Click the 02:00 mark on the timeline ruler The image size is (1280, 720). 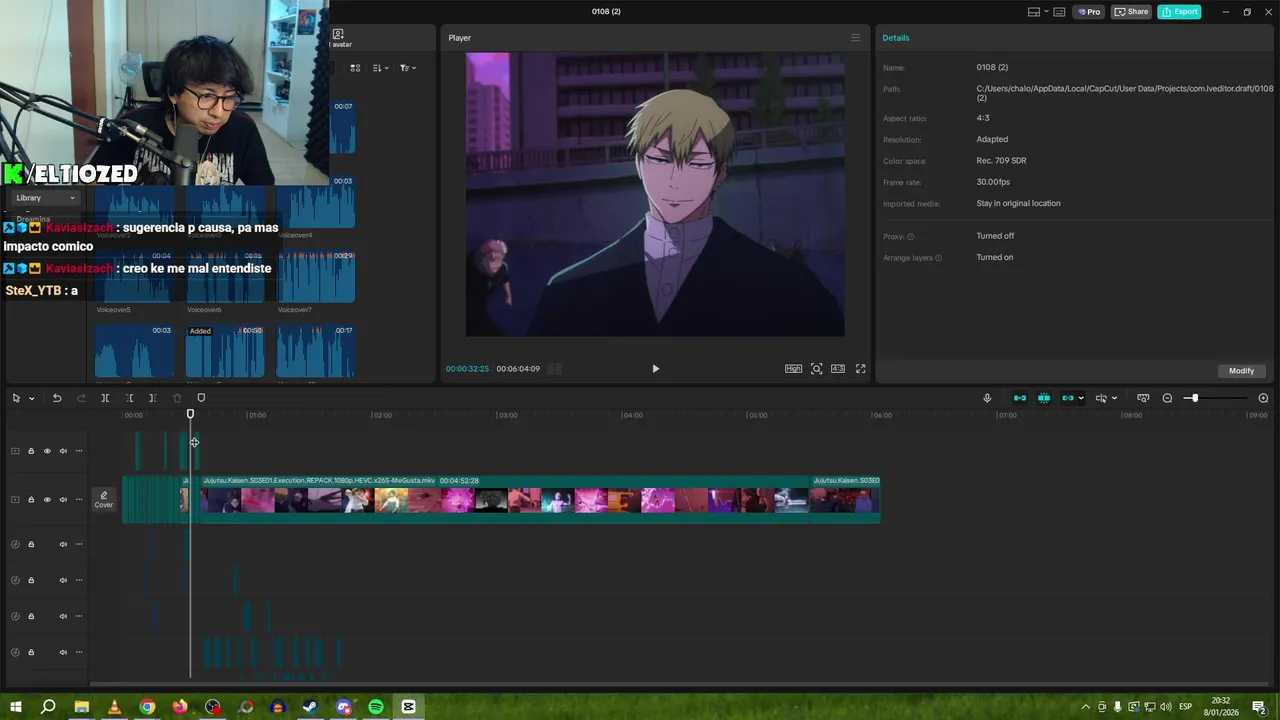[x=383, y=415]
